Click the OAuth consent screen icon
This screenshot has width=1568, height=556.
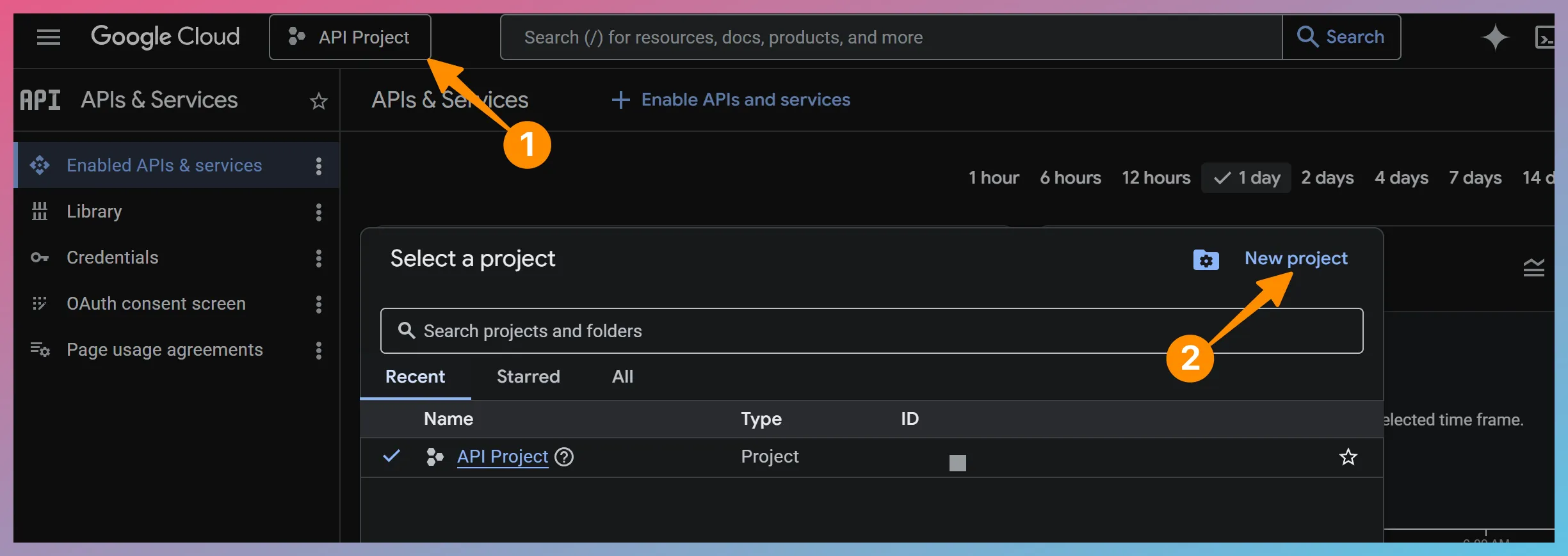[x=40, y=303]
